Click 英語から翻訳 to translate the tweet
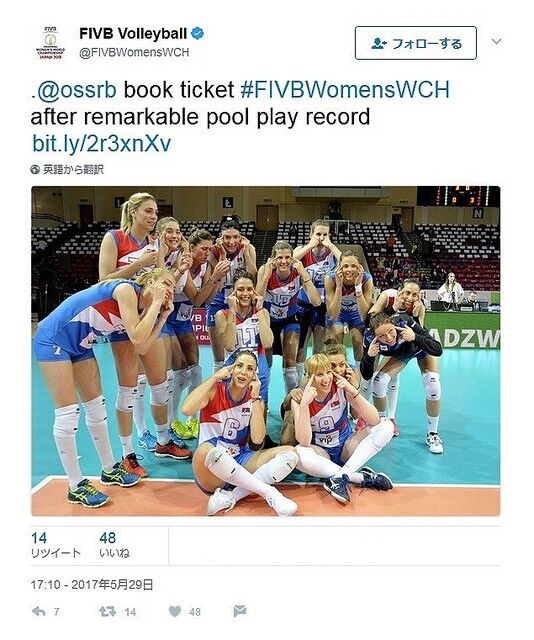The width and height of the screenshot is (534, 640). (73, 169)
